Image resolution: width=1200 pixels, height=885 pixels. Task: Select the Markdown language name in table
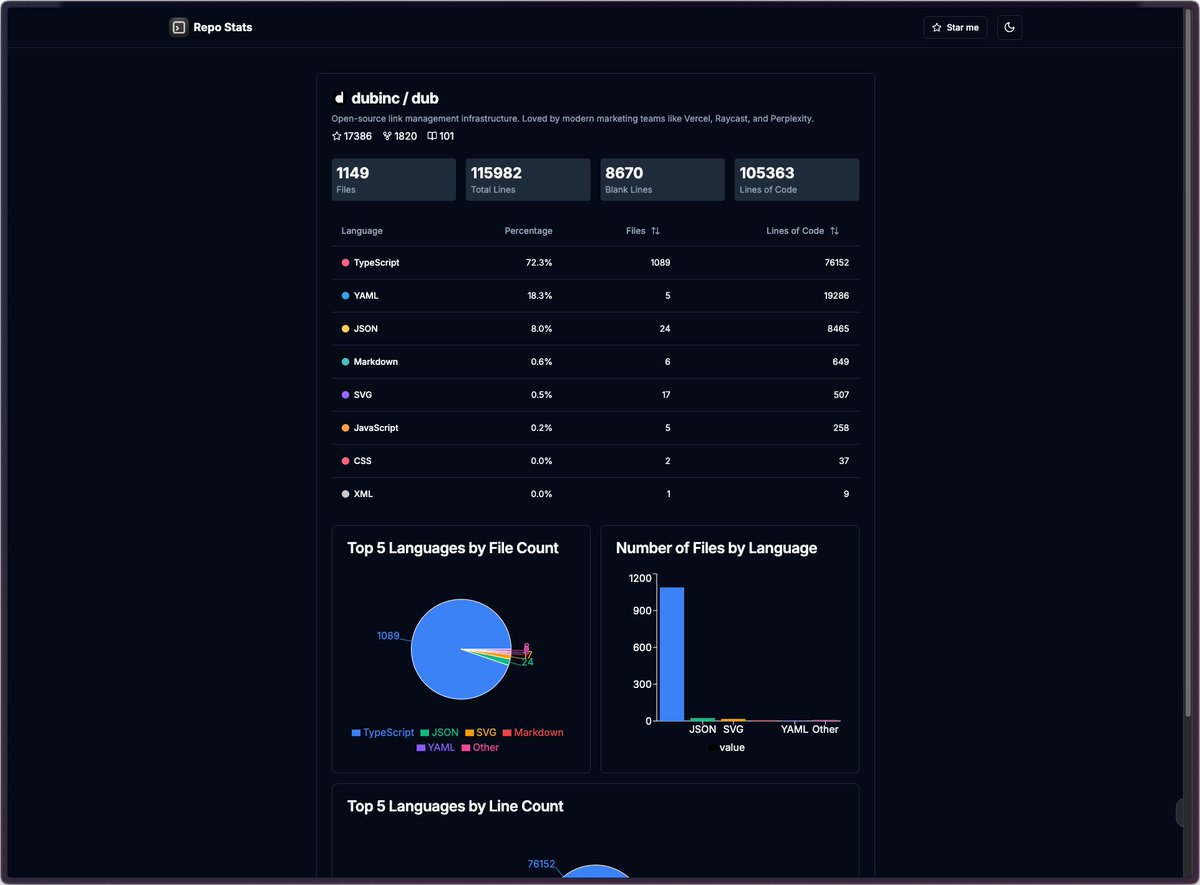(x=376, y=362)
